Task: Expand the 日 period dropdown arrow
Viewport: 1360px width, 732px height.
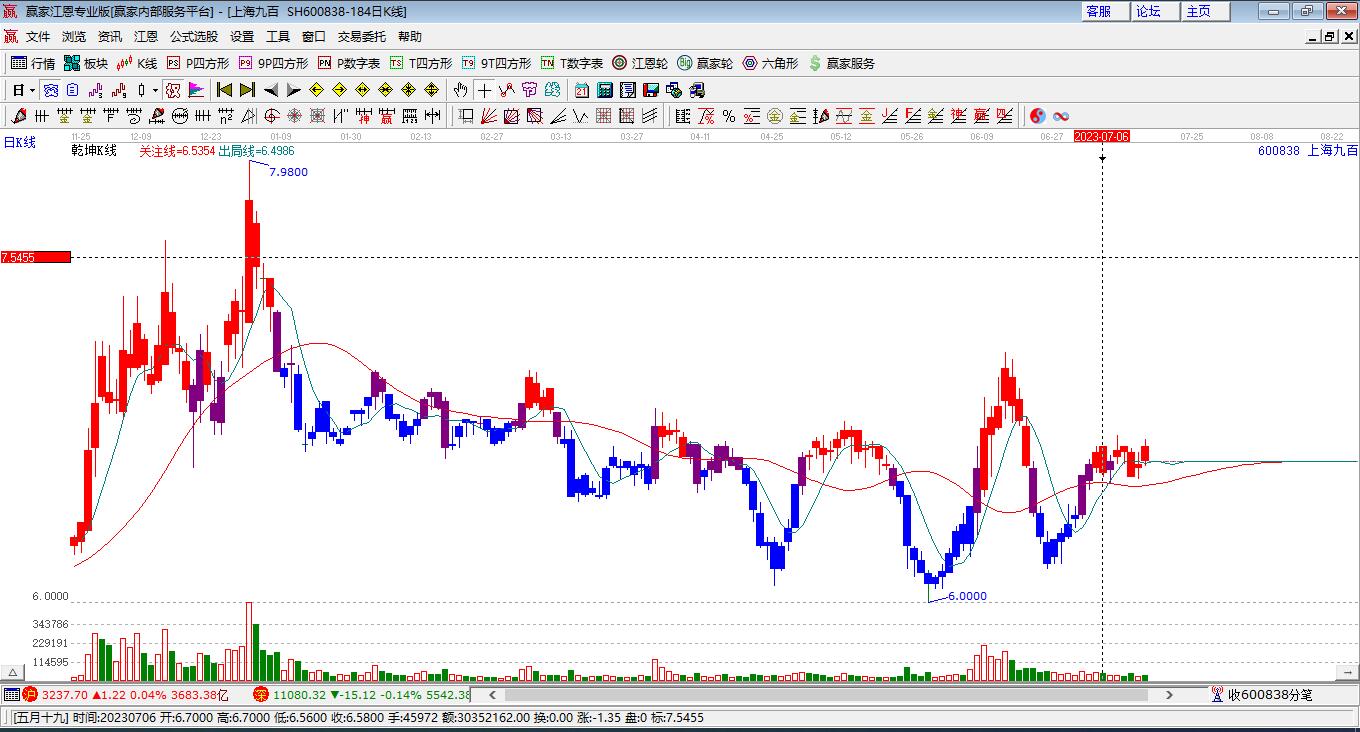Action: click(32, 90)
